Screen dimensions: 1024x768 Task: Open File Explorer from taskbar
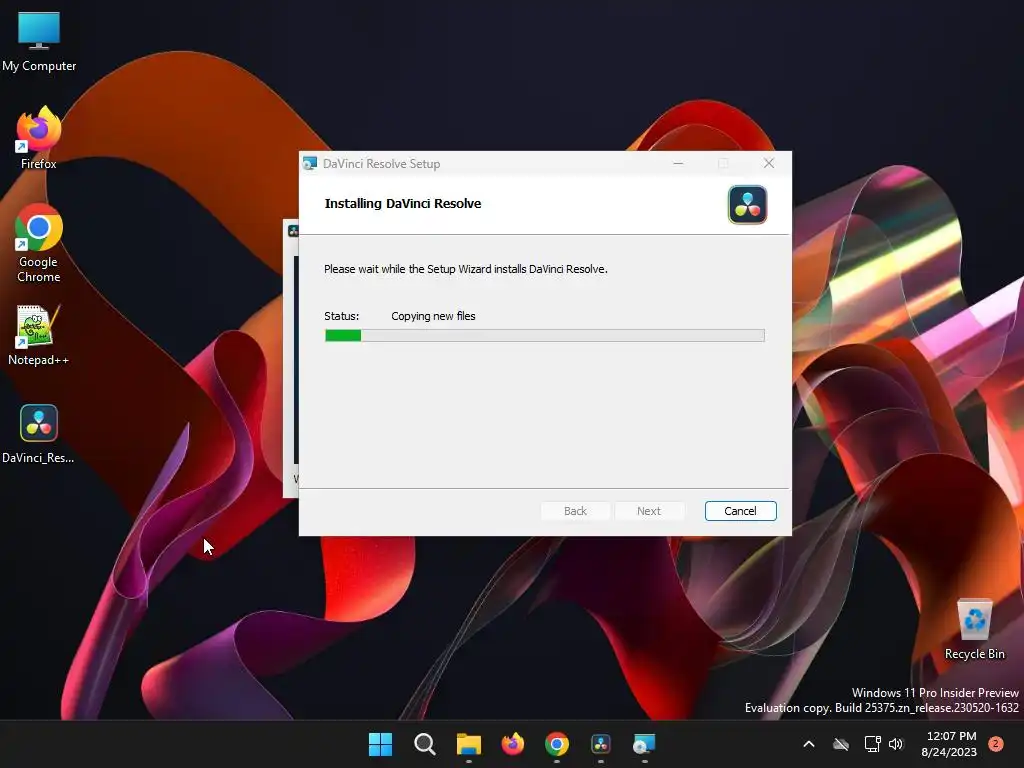(468, 744)
